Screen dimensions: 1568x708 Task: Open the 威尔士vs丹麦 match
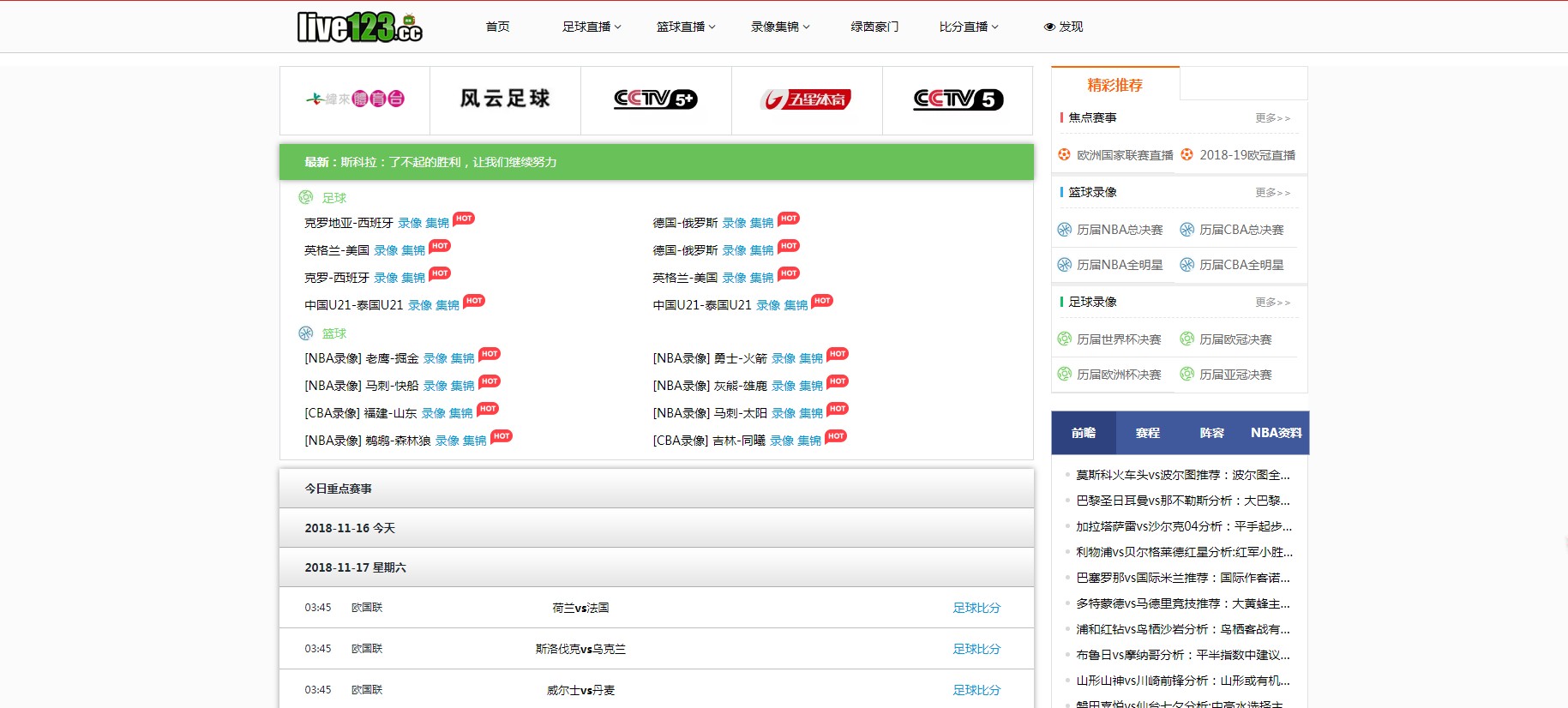pos(581,690)
